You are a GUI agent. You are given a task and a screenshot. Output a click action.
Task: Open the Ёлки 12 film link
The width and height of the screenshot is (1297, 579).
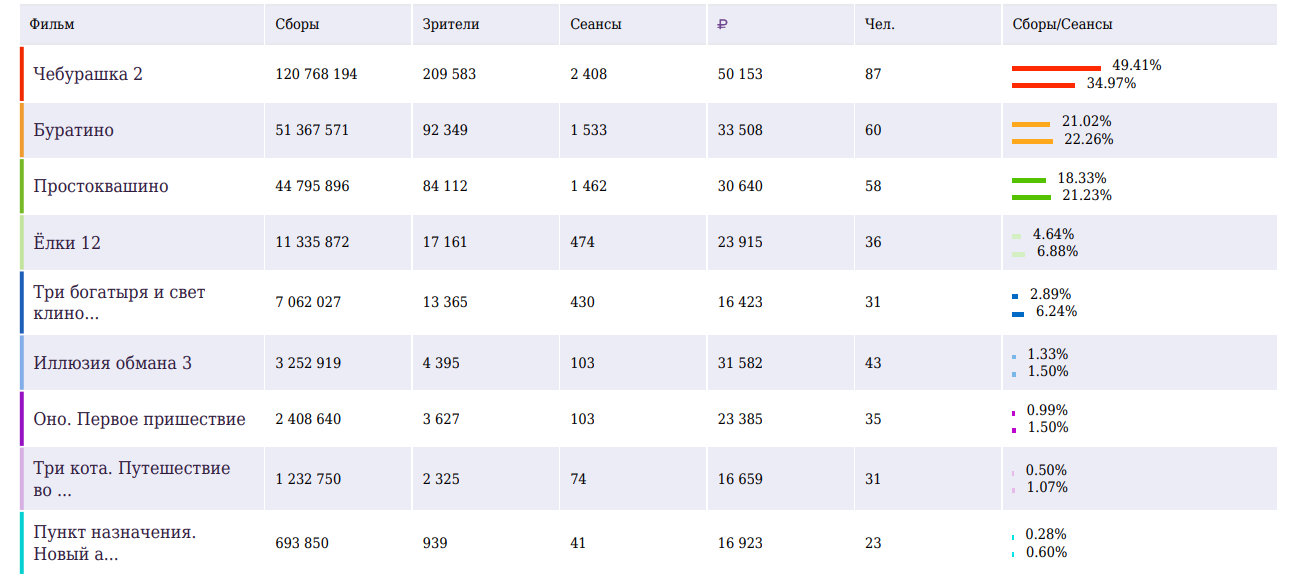pos(67,242)
